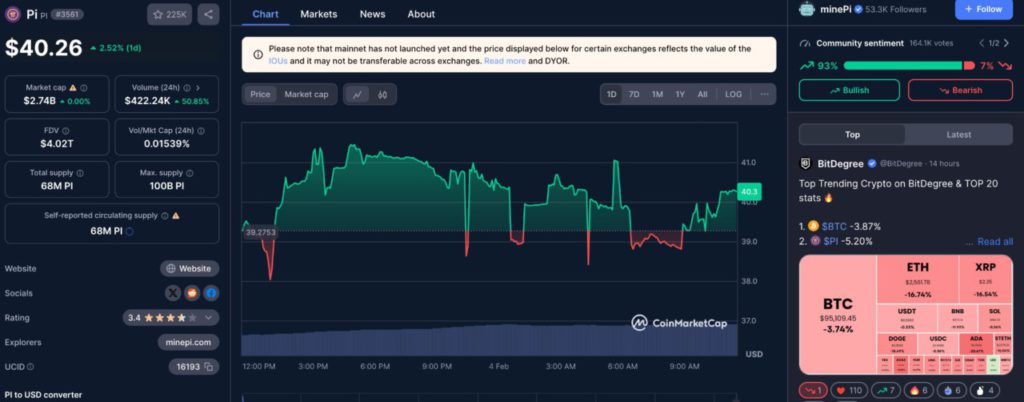Open the share icon button
Viewport: 1024px width, 402px height.
click(208, 14)
